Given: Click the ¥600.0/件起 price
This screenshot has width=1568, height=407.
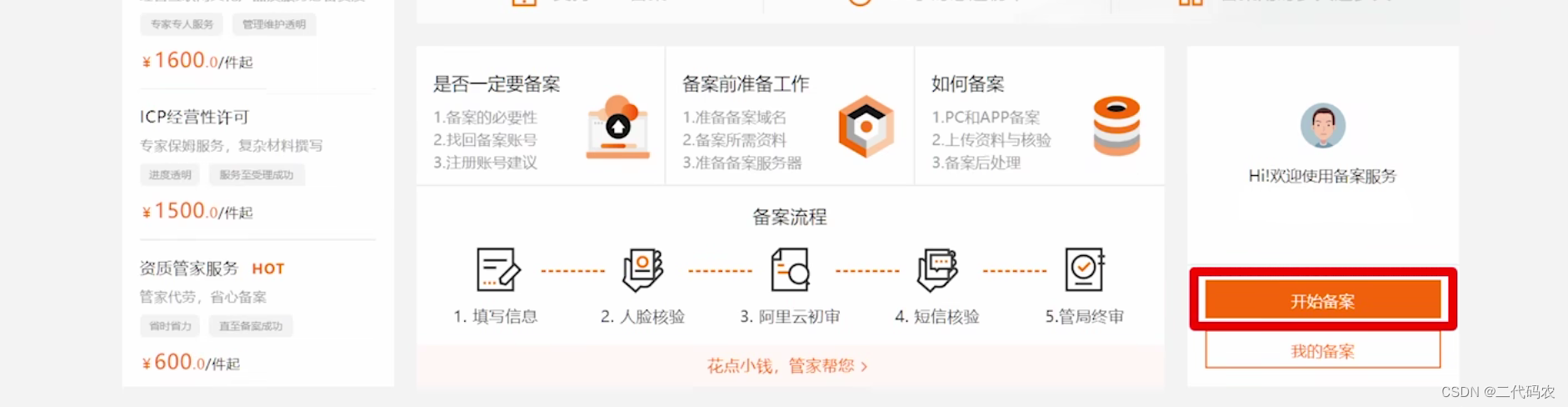Looking at the screenshot, I should [x=191, y=362].
